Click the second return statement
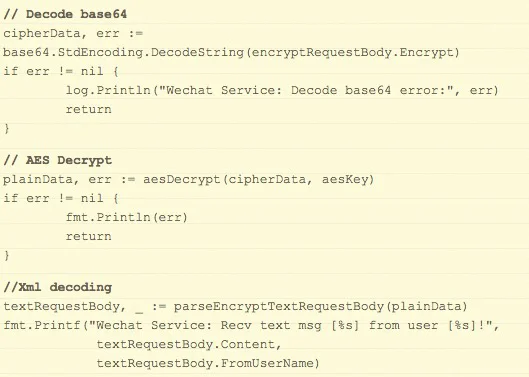The width and height of the screenshot is (529, 377). coord(88,236)
